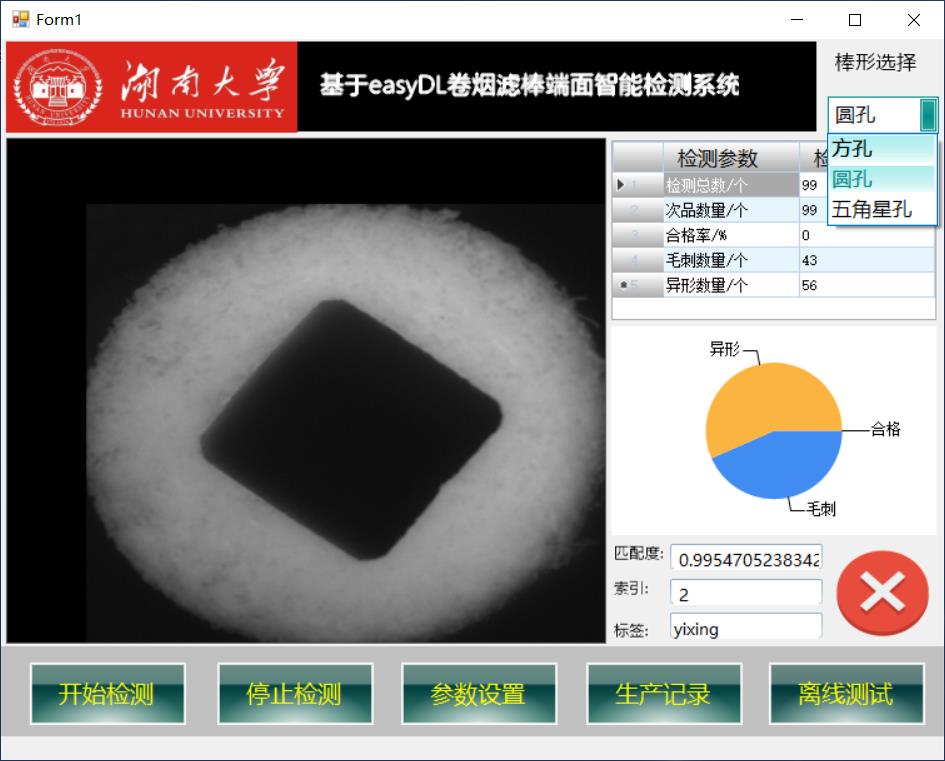The width and height of the screenshot is (945, 761).
Task: Click the 标签 field showing yixing
Action: click(746, 627)
